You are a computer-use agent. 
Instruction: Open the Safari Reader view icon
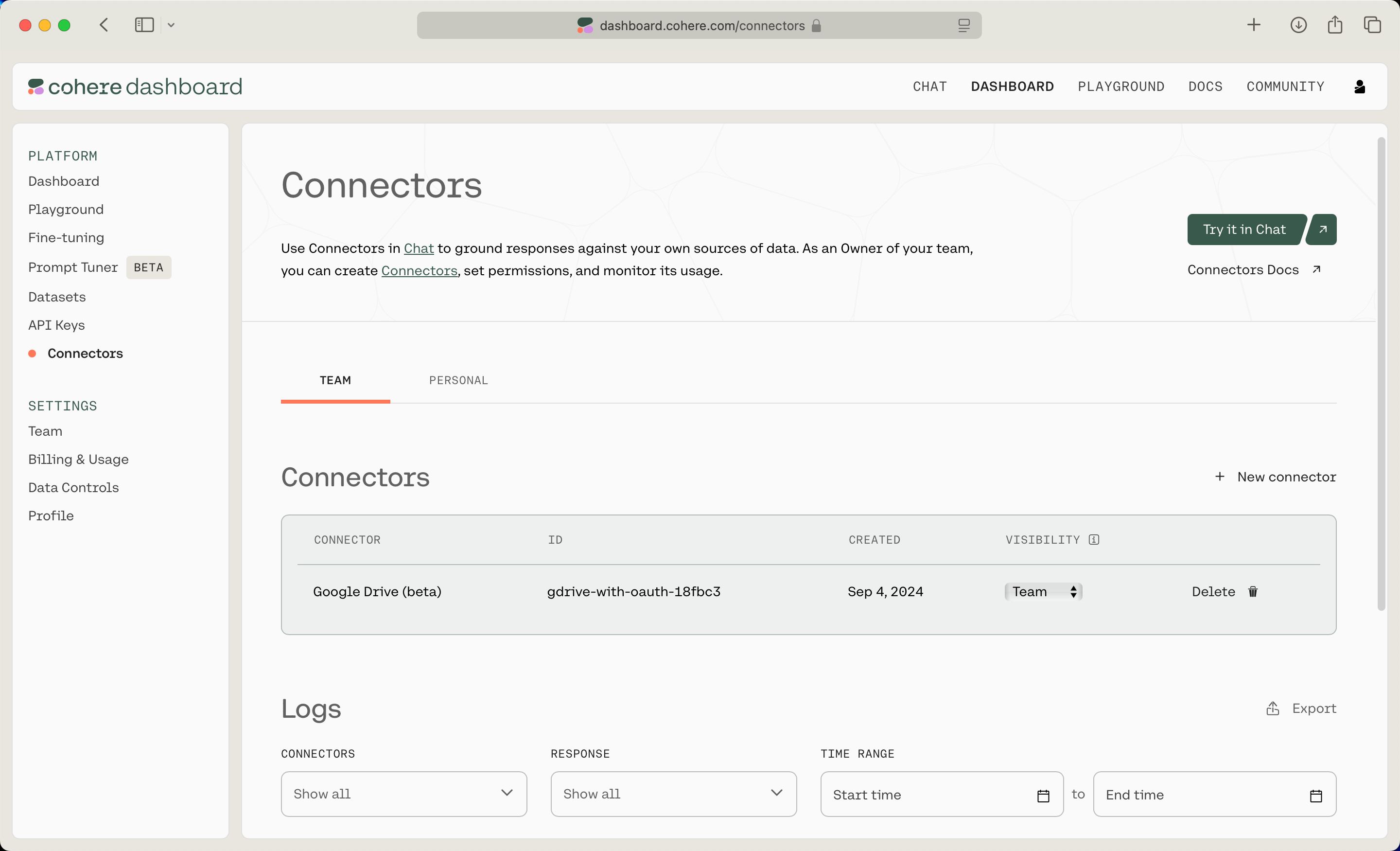point(963,26)
